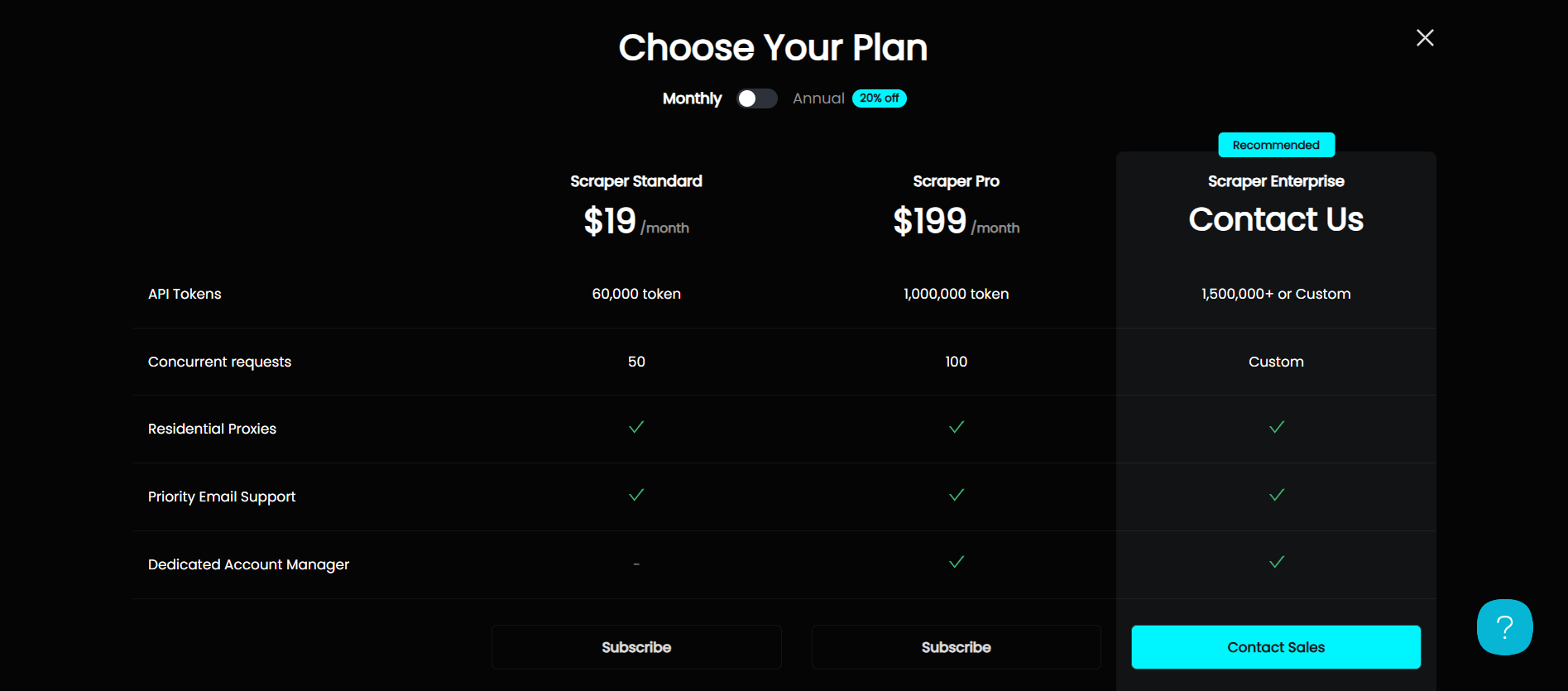
Task: Click the Monthly billing label
Action: [692, 98]
